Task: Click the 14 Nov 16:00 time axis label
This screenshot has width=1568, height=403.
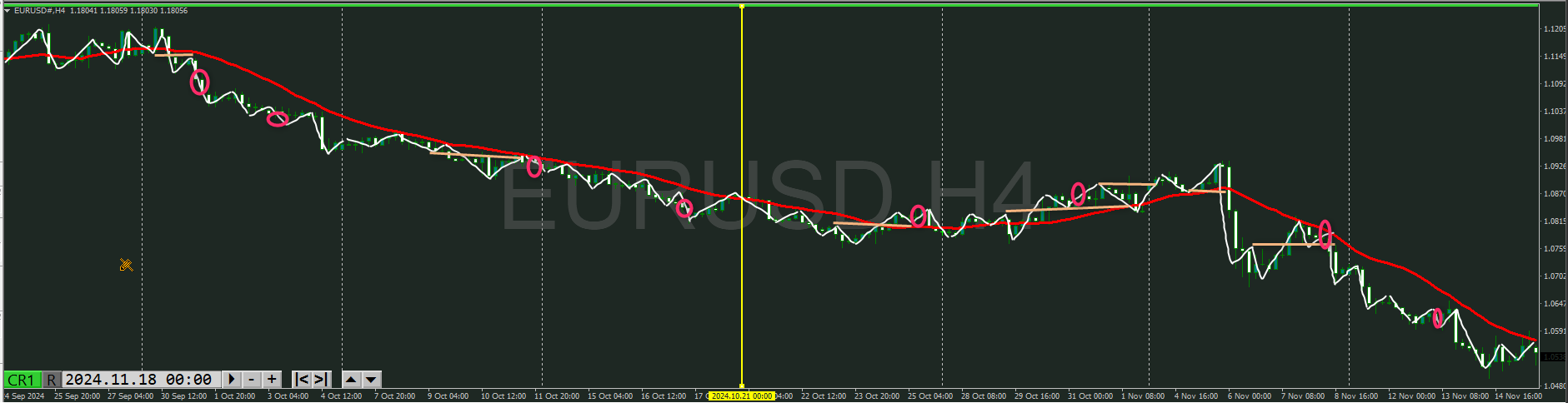Action: click(x=1517, y=396)
